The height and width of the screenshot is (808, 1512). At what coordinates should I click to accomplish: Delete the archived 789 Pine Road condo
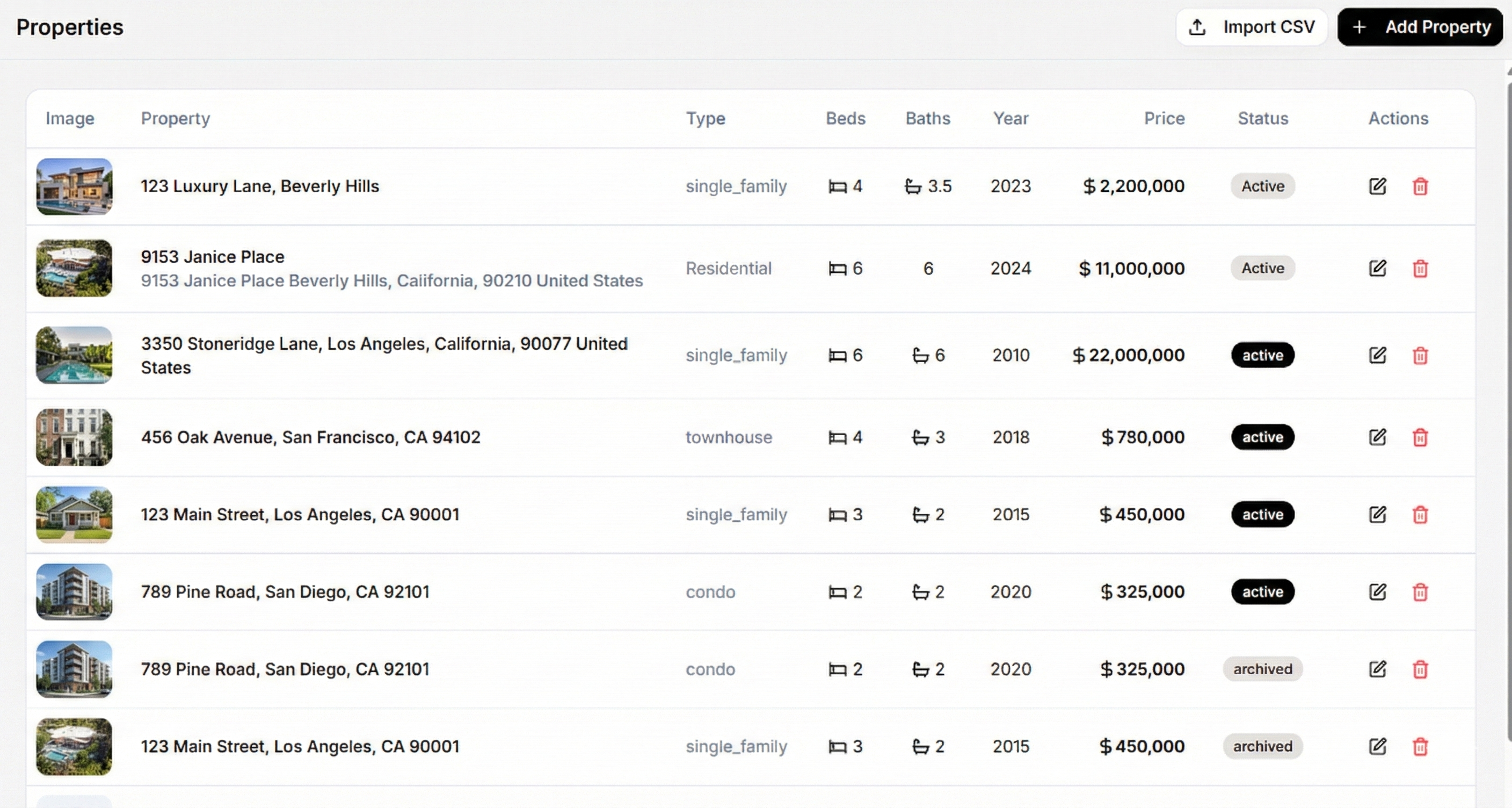point(1420,669)
